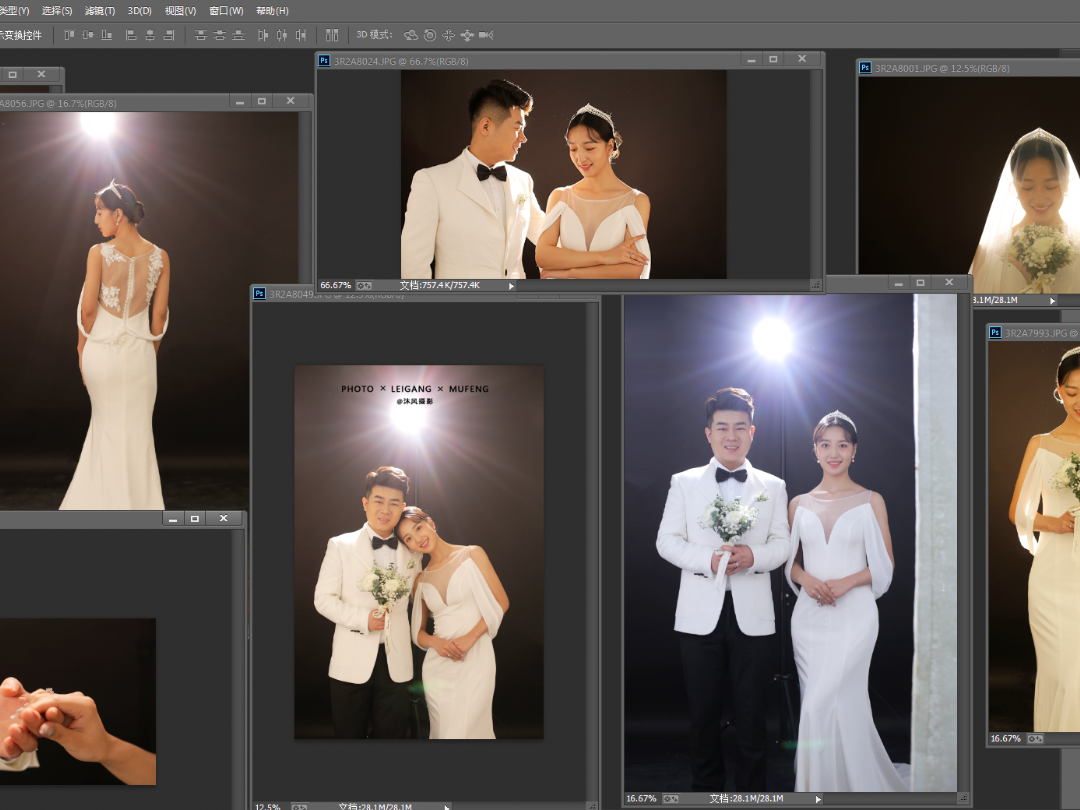This screenshot has width=1080, height=810.
Task: Click status icon beside 16.67% in standing-couple window
Action: (670, 799)
